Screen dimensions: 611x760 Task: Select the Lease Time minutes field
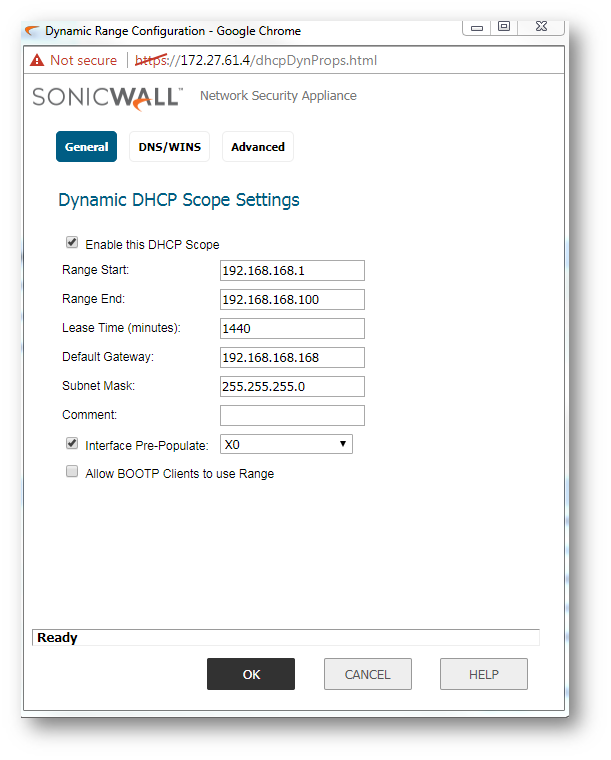(292, 329)
